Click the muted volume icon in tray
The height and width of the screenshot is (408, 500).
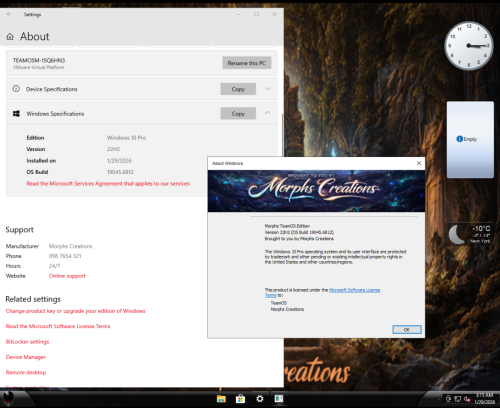point(467,399)
